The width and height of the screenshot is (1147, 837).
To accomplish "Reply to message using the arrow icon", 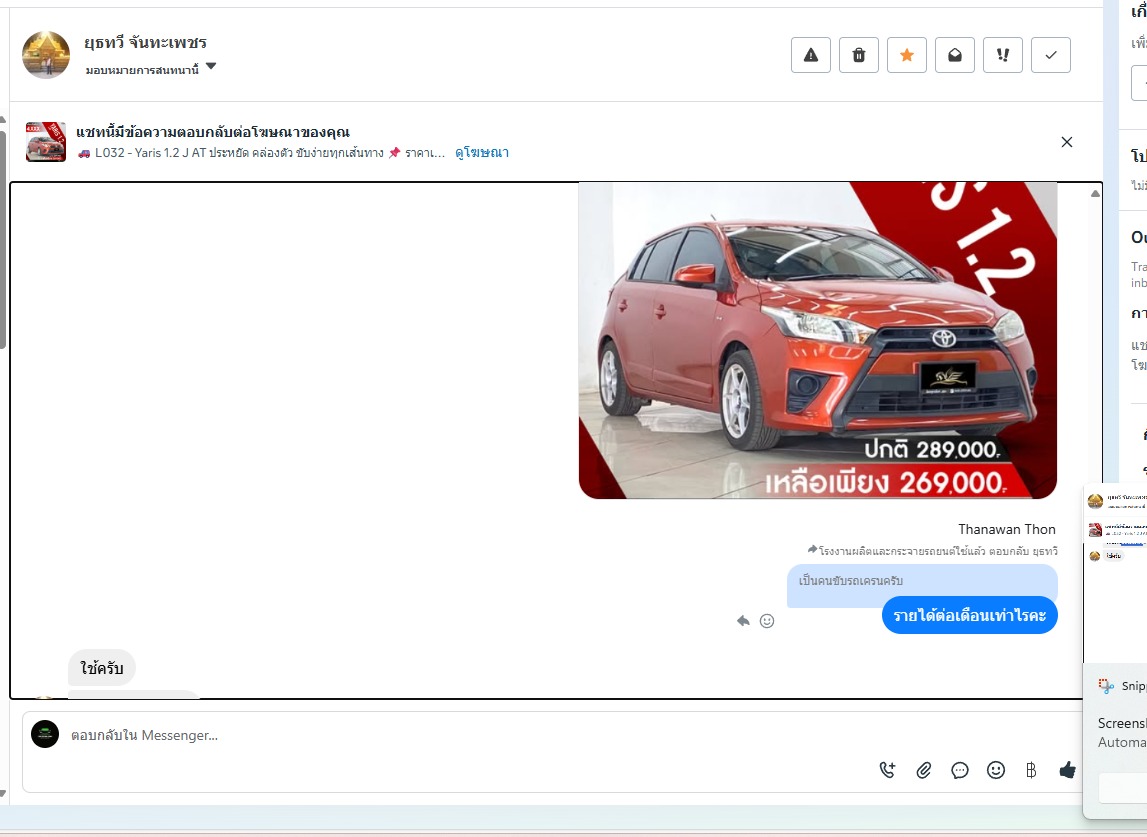I will (x=743, y=621).
